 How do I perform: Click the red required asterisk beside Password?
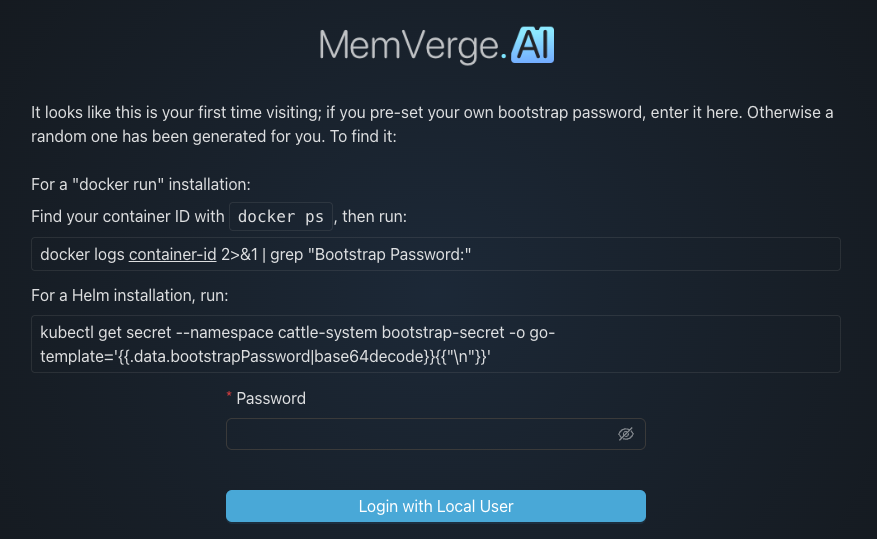pyautogui.click(x=229, y=397)
